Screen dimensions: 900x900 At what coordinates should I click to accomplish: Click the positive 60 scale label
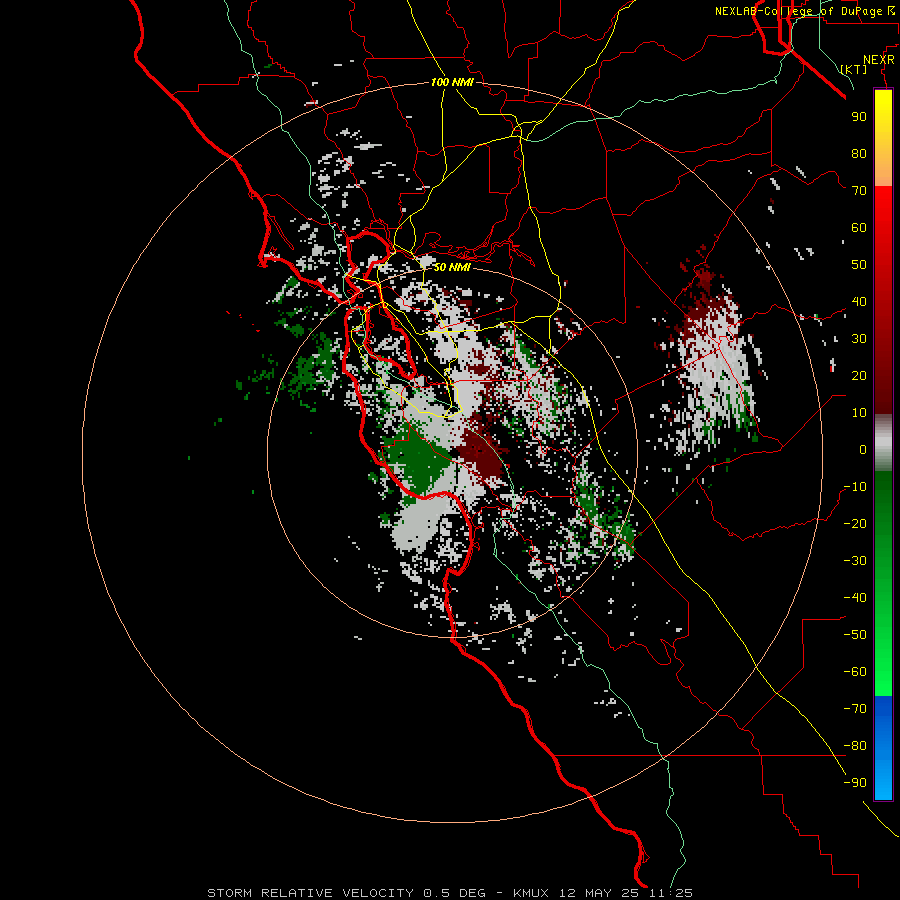click(x=859, y=227)
